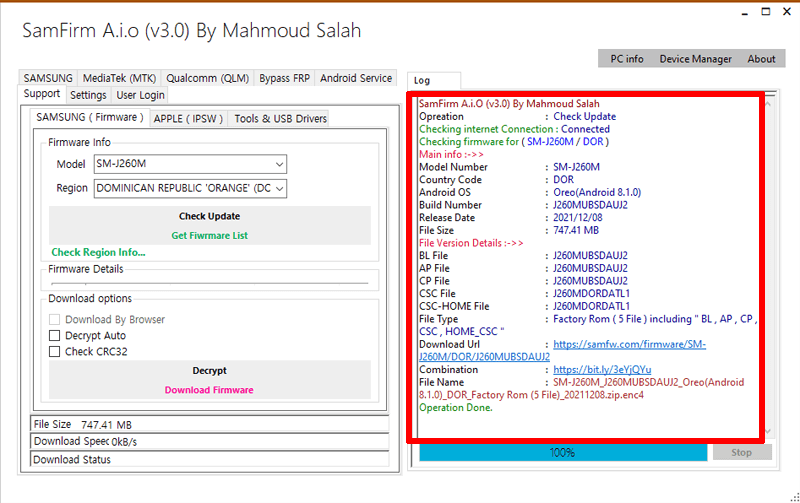Open the APPLE (IPSW) sub-tab
This screenshot has height=503, width=800.
pyautogui.click(x=188, y=118)
